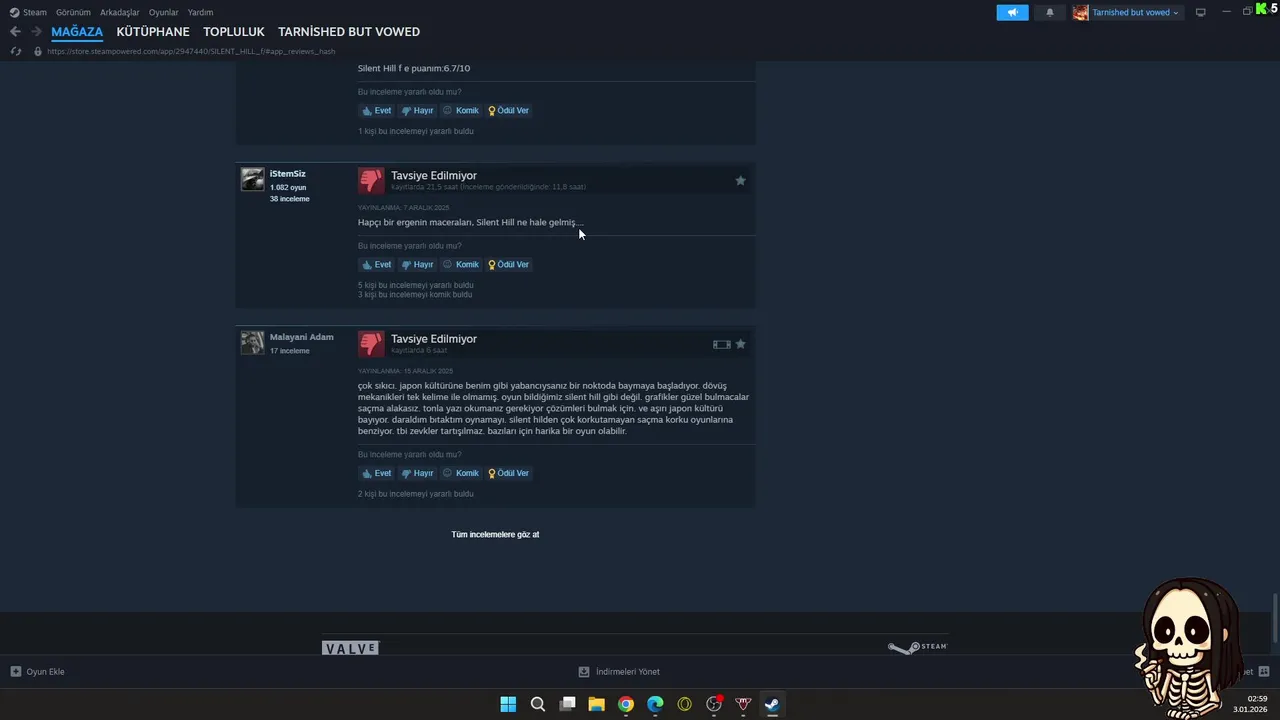Vote Hayır on iStemSiz's review
Viewport: 1280px width, 720px height.
417,265
